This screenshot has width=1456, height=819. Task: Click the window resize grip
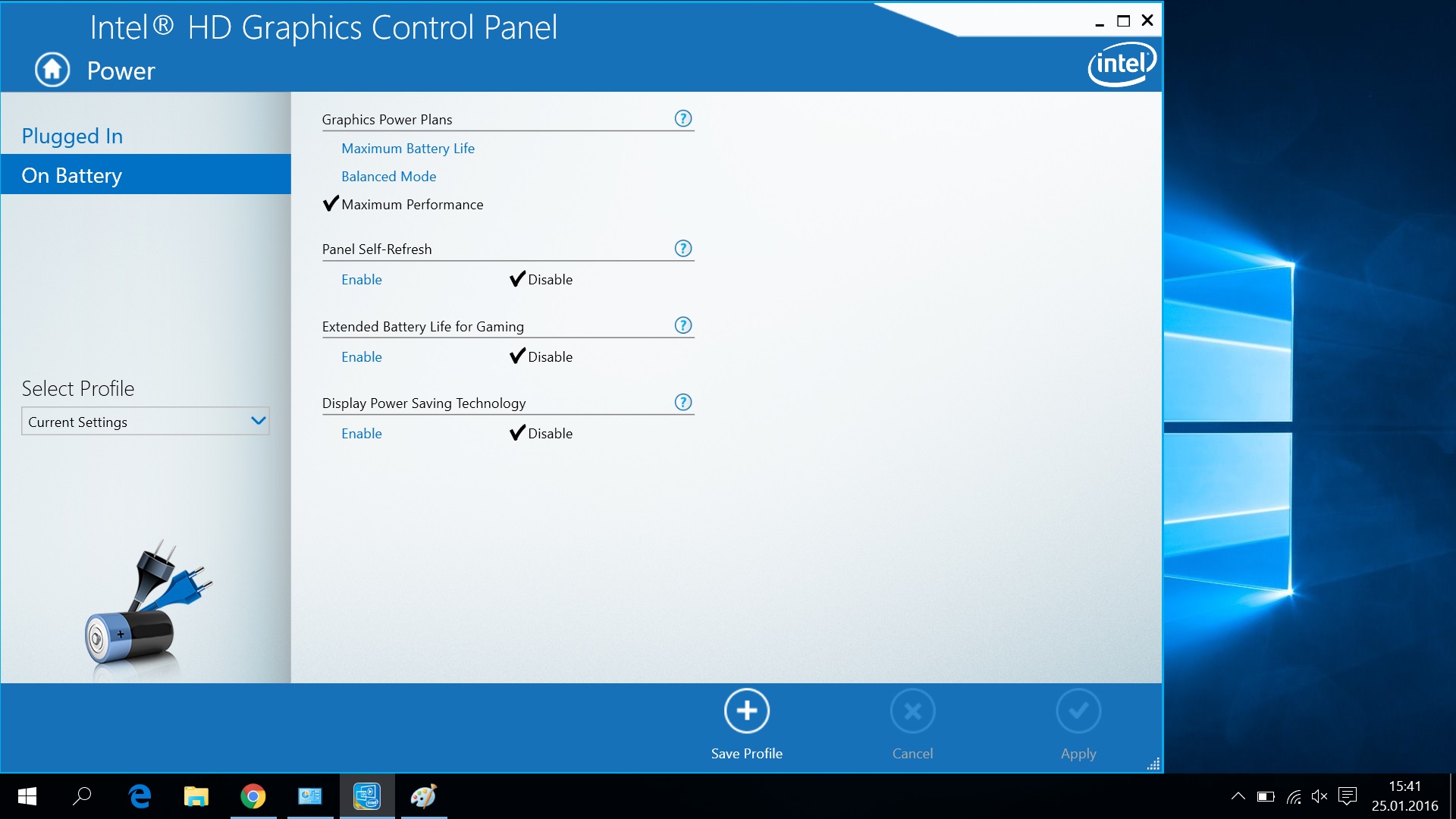coord(1153,764)
